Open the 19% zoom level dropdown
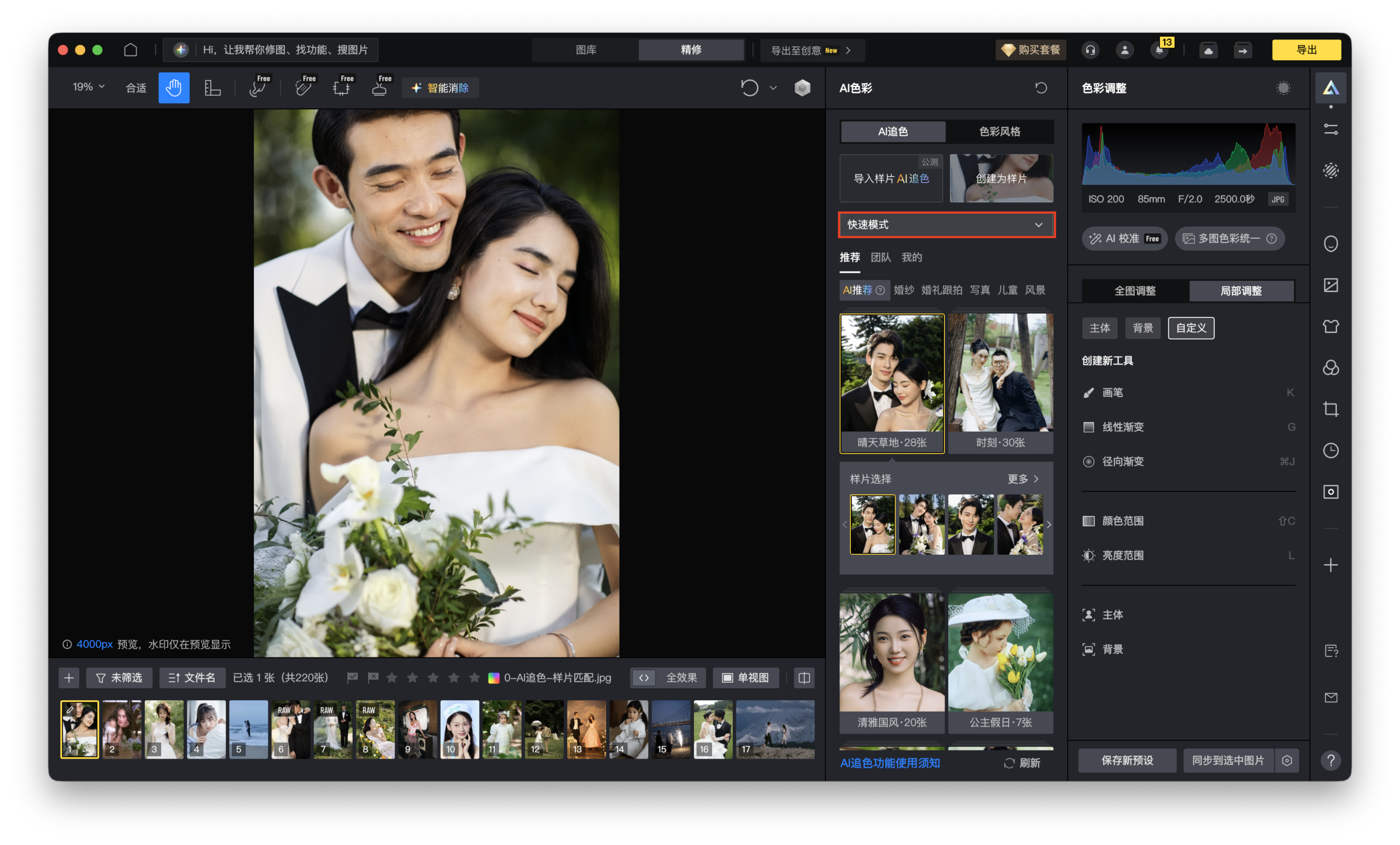This screenshot has height=845, width=1400. click(x=88, y=87)
